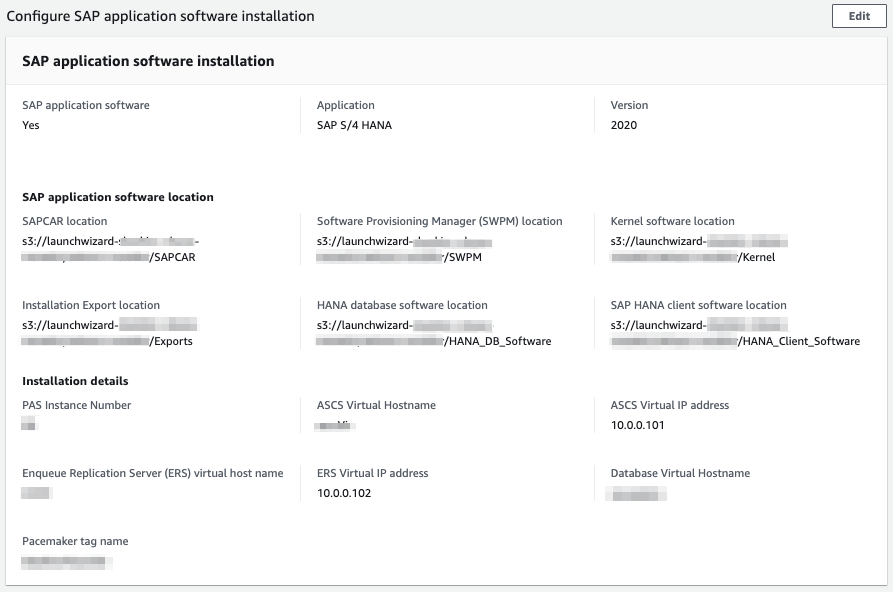Select the blurred PAS Instance Number value

pos(29,425)
